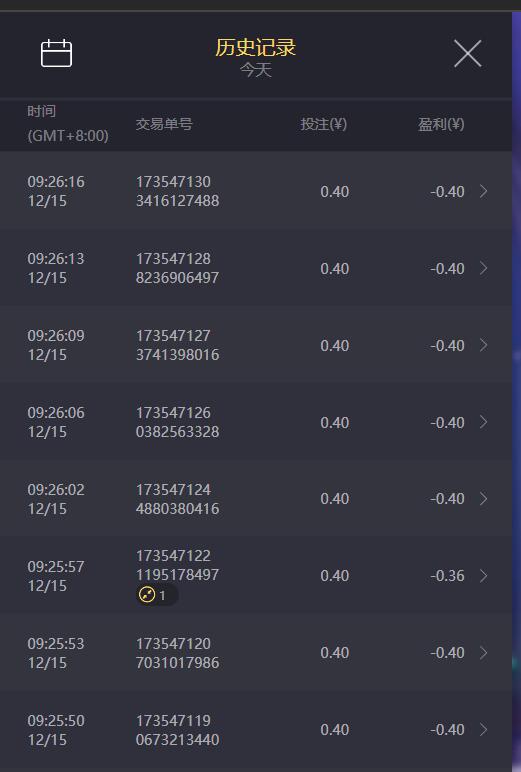Click the 盈利(¥) column header
521x772 pixels.
441,124
